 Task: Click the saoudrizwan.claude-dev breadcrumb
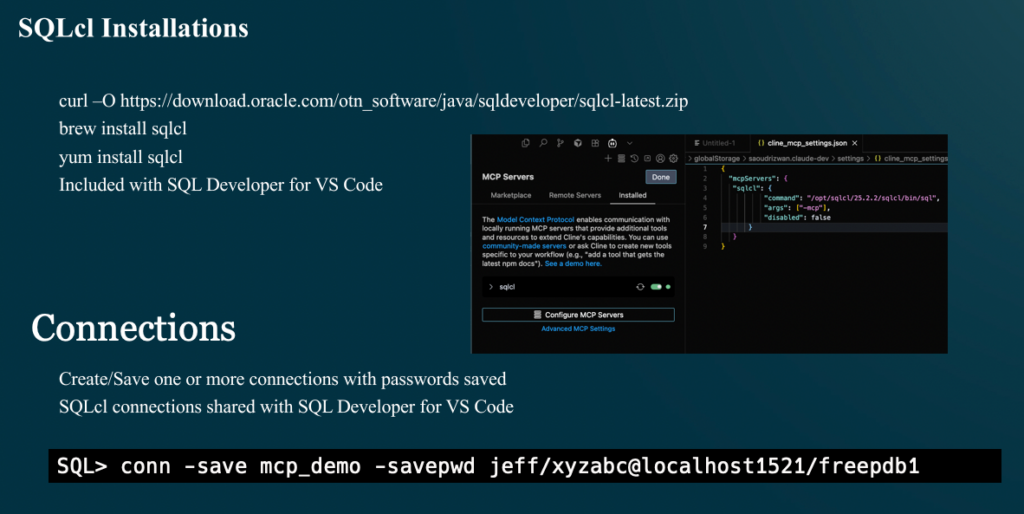[789, 159]
